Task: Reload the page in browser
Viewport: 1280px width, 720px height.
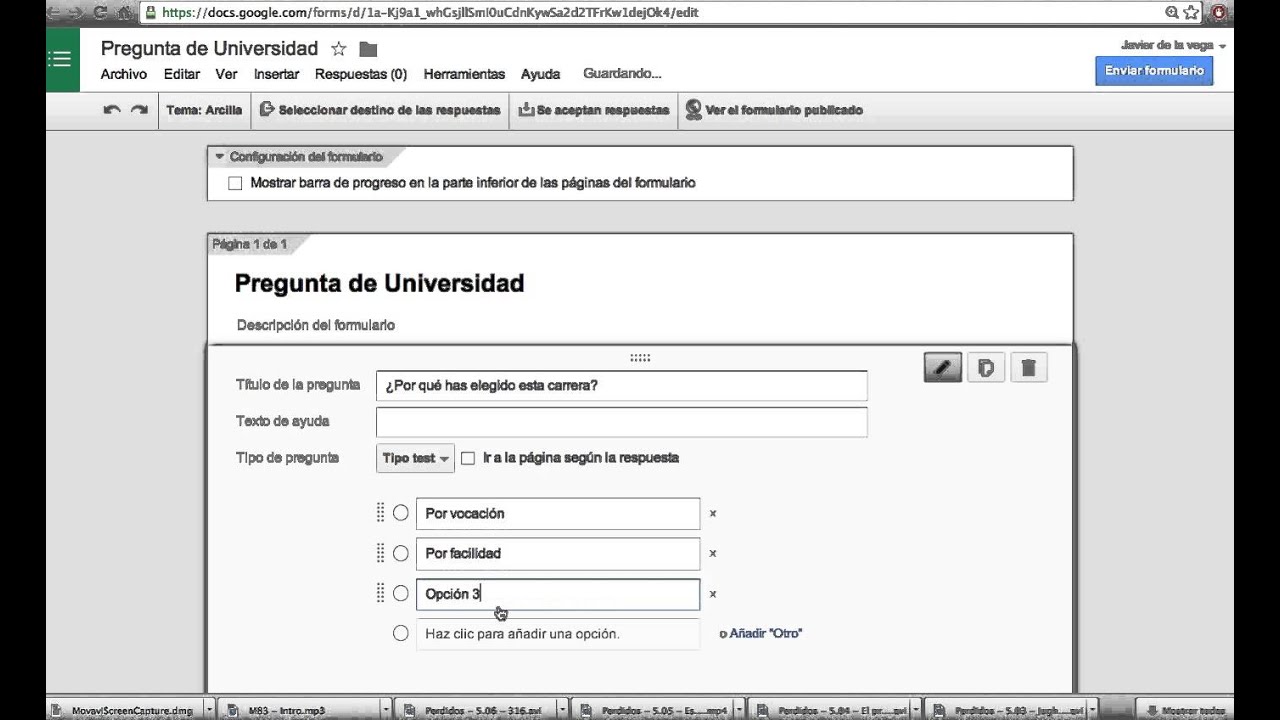Action: pos(100,13)
